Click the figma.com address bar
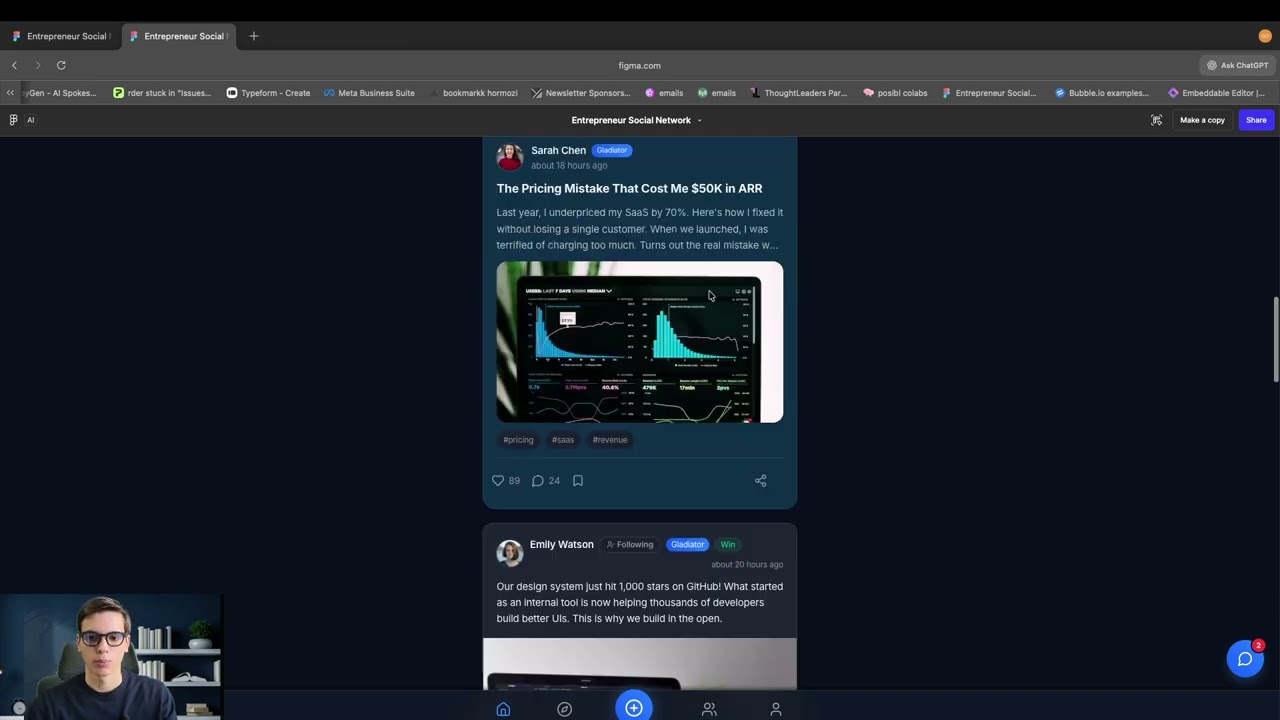 click(x=639, y=65)
